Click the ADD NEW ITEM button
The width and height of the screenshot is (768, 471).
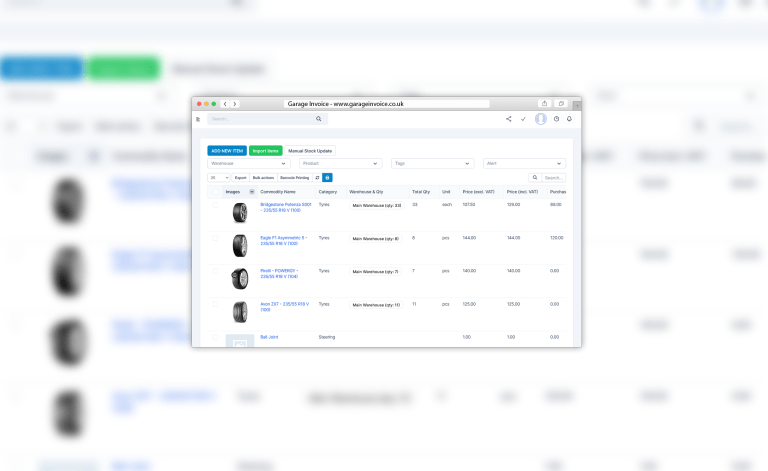(x=226, y=150)
